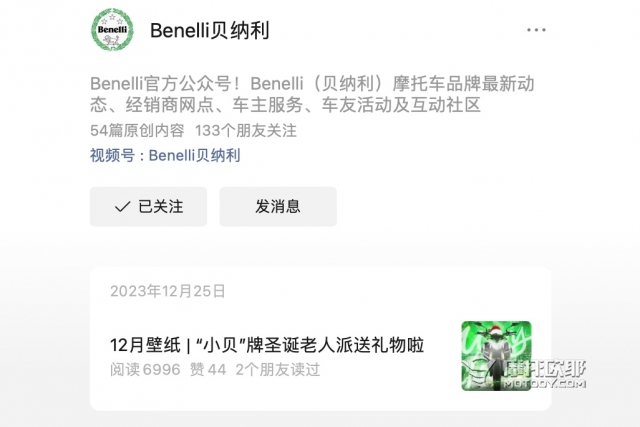Viewport: 640px width, 427px height.
Task: Select the Benelli贝纳利 account name heading
Action: (x=210, y=31)
